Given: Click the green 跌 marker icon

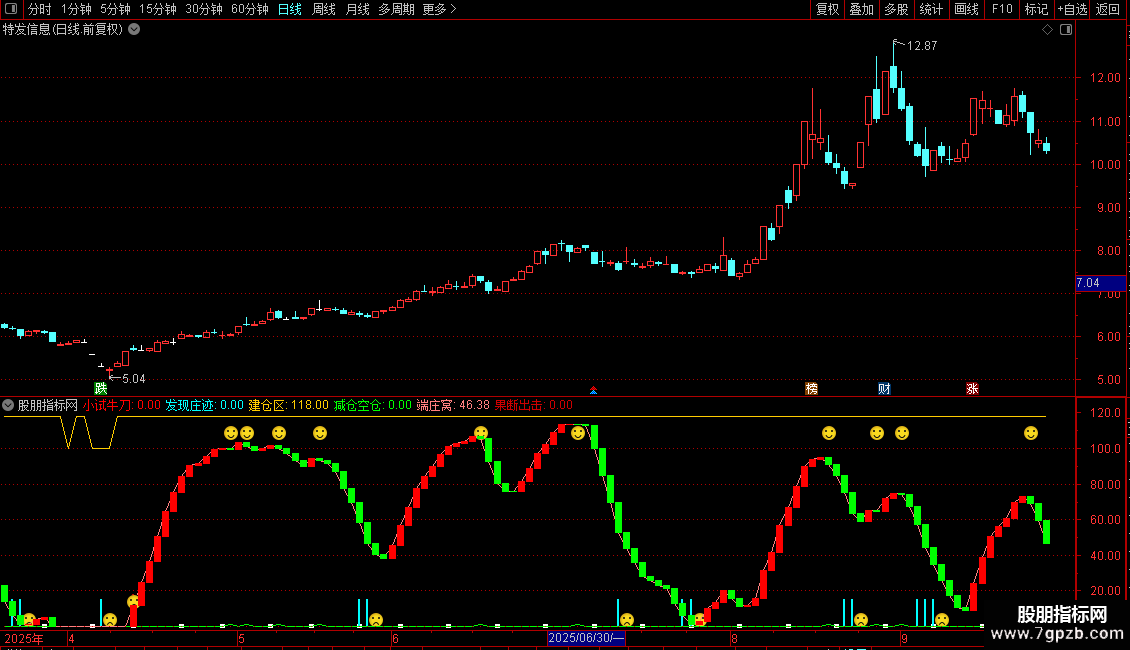Looking at the screenshot, I should point(100,388).
